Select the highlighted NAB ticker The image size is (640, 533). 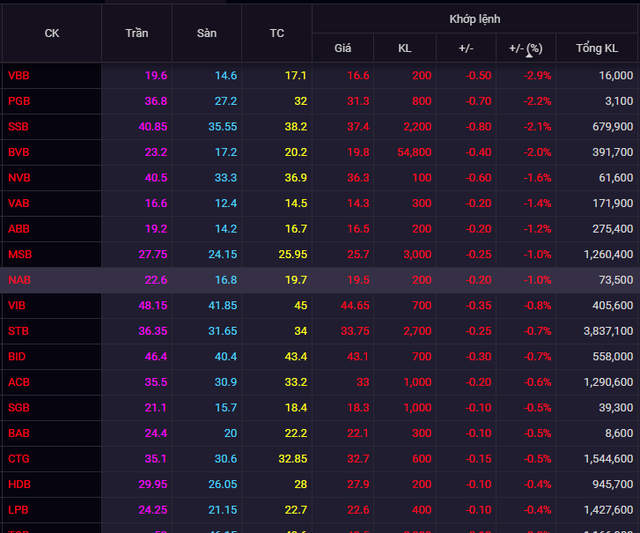pyautogui.click(x=19, y=280)
